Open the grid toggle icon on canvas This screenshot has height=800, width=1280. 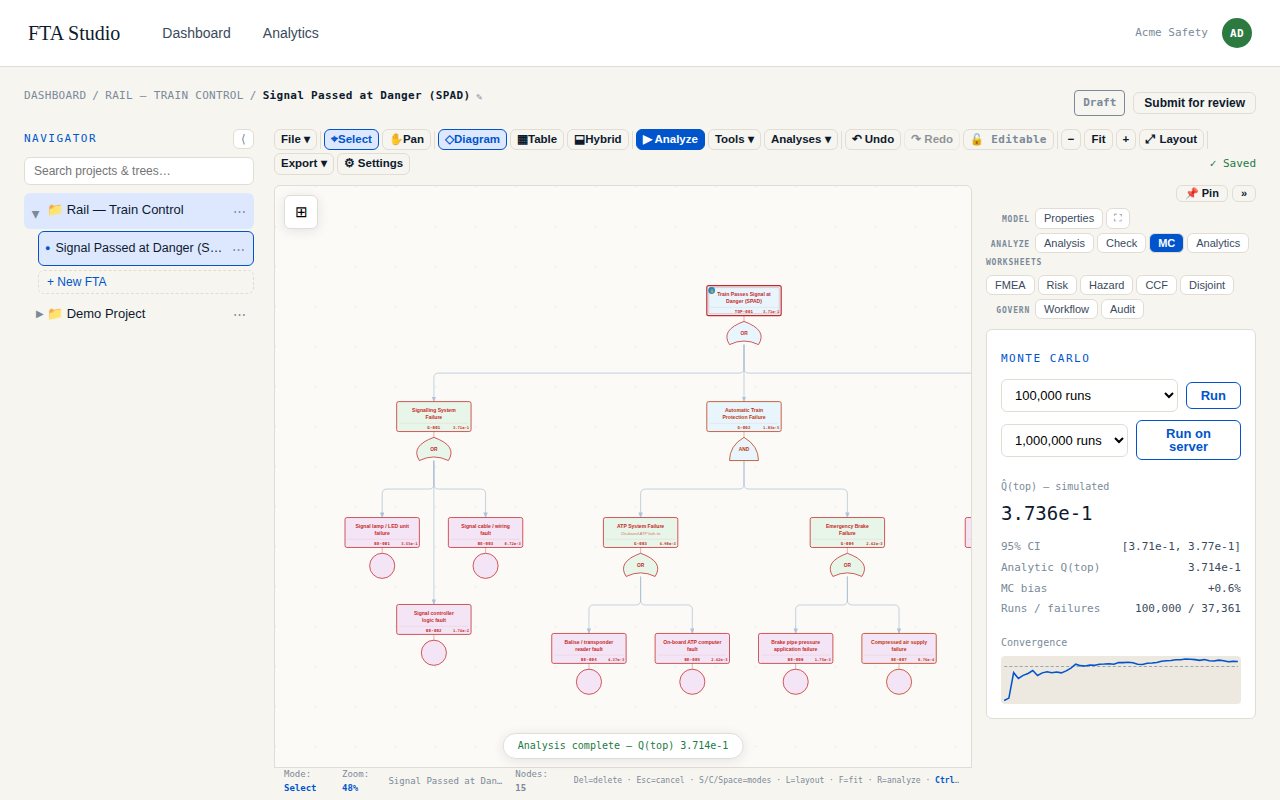(301, 212)
